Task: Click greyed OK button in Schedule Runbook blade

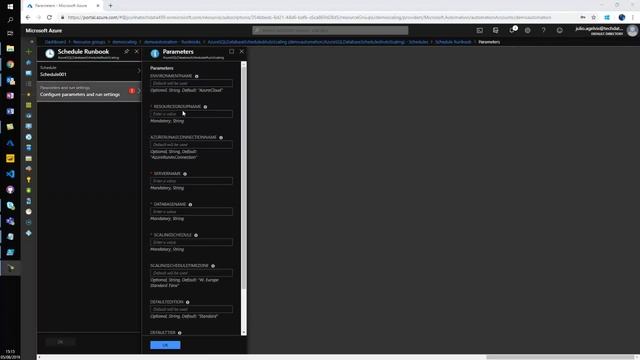Action: coord(60,342)
